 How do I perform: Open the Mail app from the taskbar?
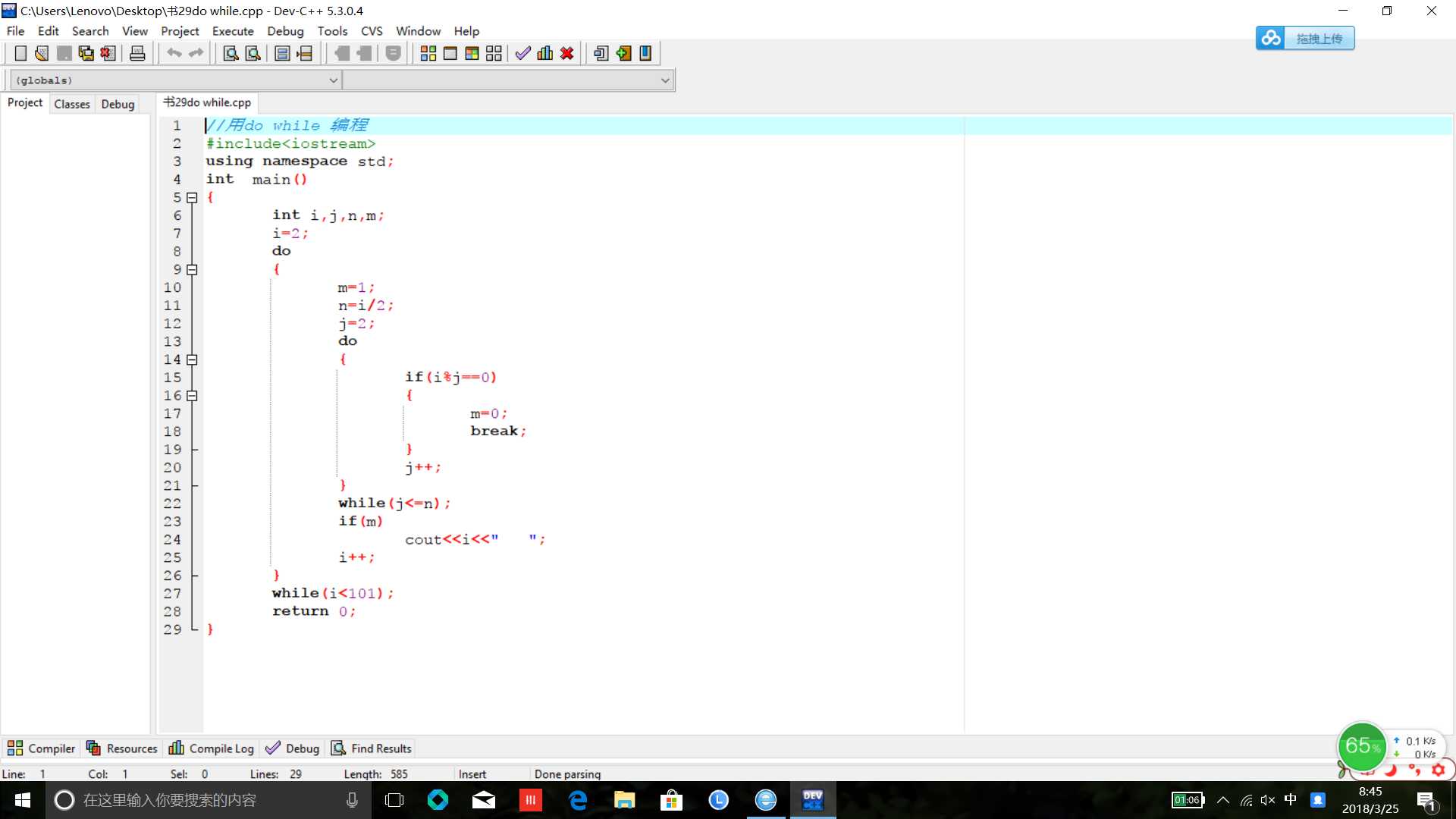pos(484,800)
